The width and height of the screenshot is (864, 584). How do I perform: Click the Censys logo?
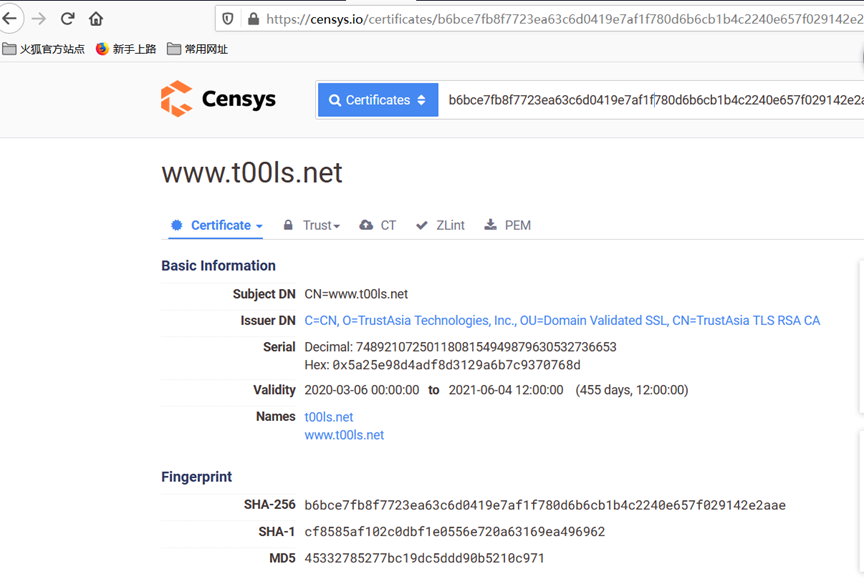pyautogui.click(x=218, y=99)
